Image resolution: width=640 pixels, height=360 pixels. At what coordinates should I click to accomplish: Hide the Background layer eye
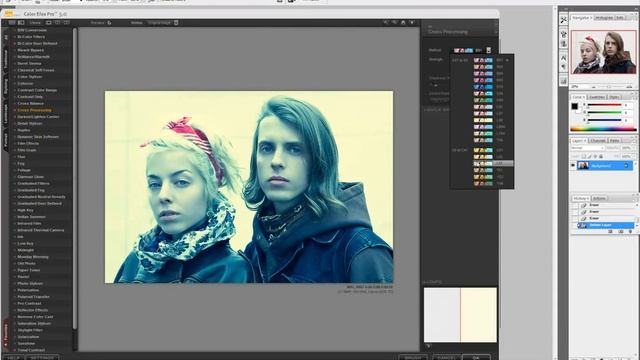573,165
